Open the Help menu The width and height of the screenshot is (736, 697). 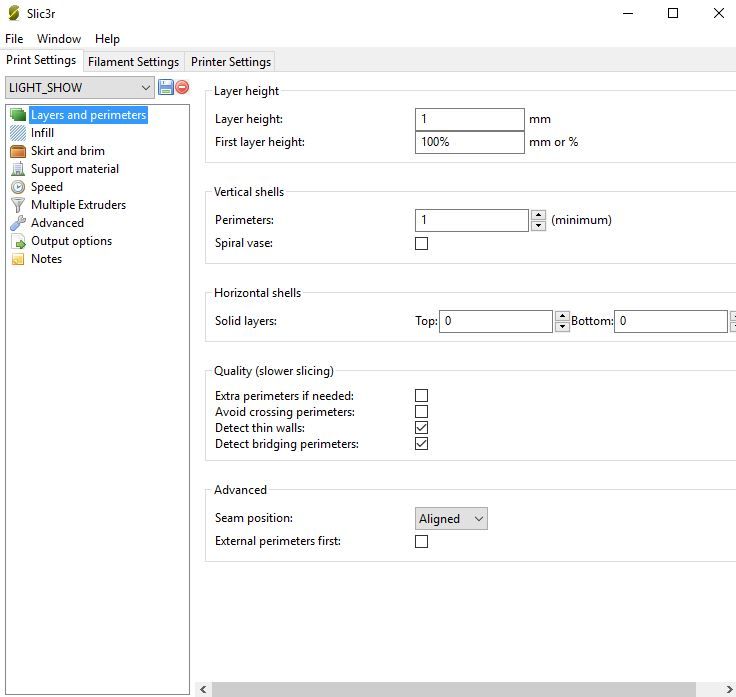107,39
